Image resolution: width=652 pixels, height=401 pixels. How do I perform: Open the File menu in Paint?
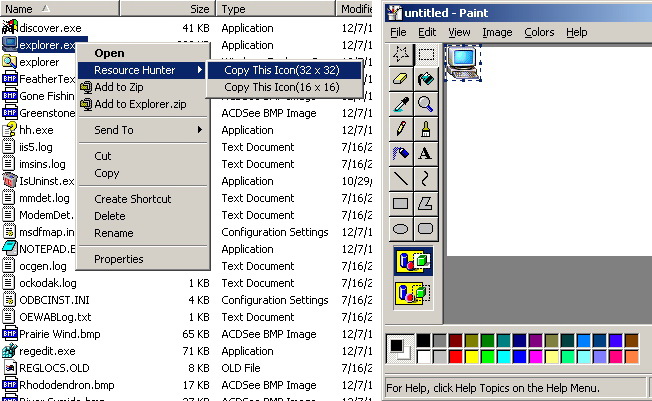click(x=398, y=32)
